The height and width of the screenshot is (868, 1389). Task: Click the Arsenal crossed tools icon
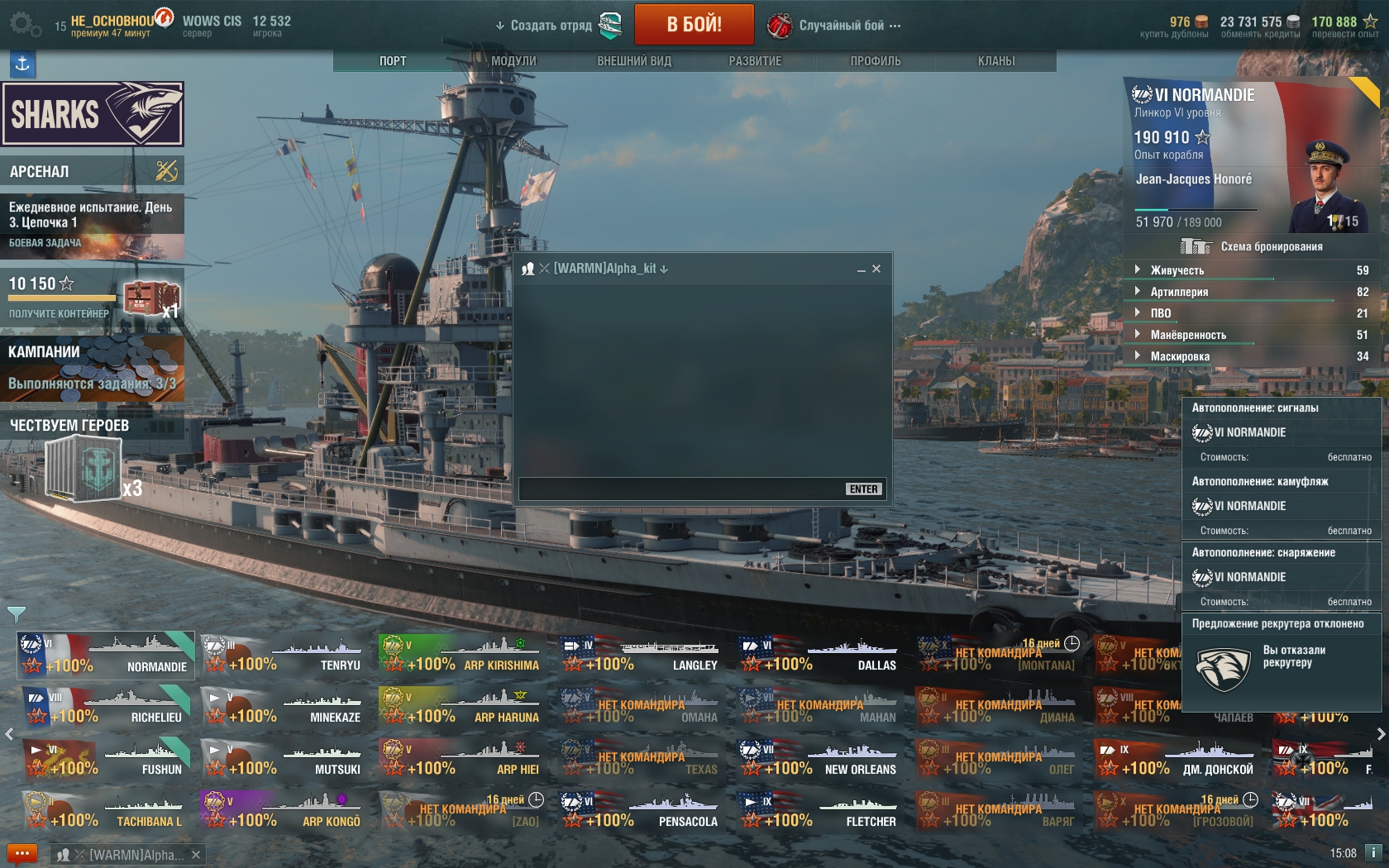[166, 171]
